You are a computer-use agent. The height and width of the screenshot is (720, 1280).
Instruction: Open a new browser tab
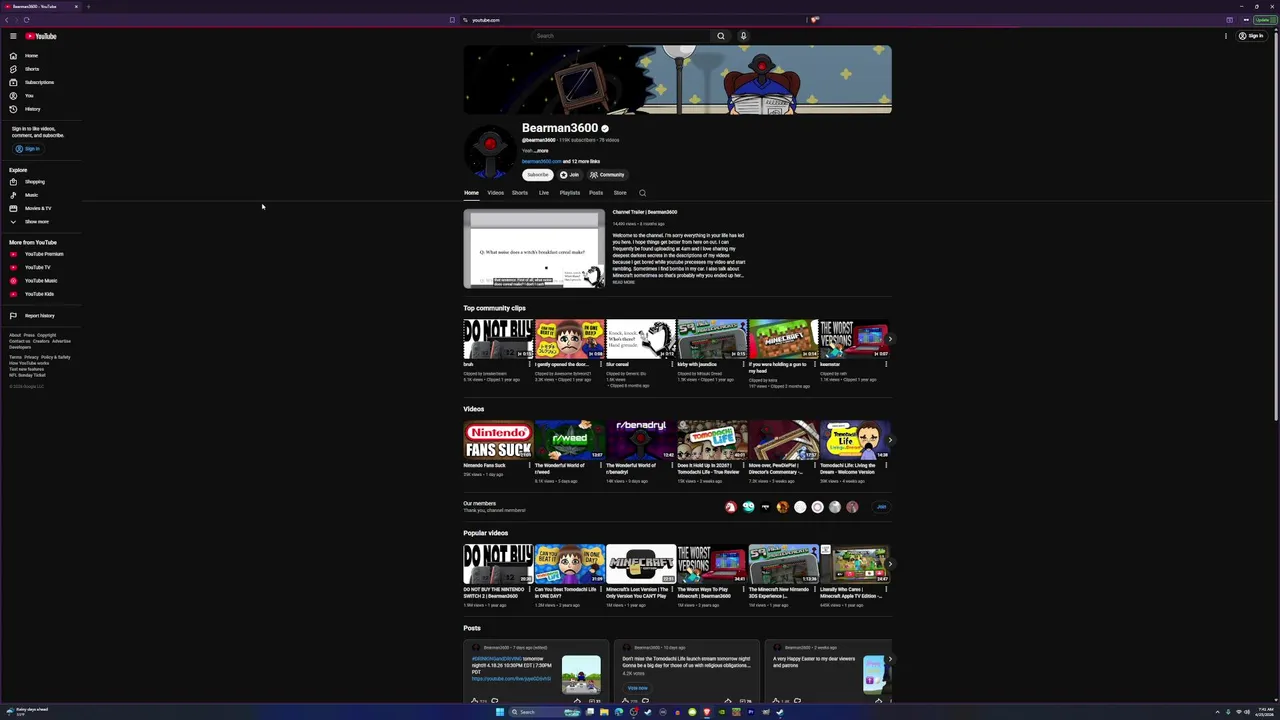88,6
